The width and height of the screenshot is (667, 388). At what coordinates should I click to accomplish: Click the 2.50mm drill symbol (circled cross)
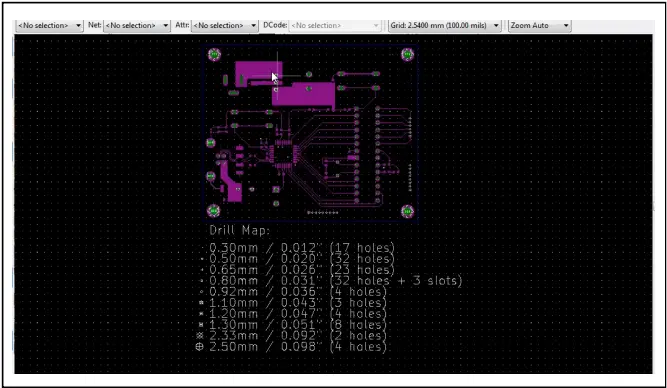pos(199,347)
